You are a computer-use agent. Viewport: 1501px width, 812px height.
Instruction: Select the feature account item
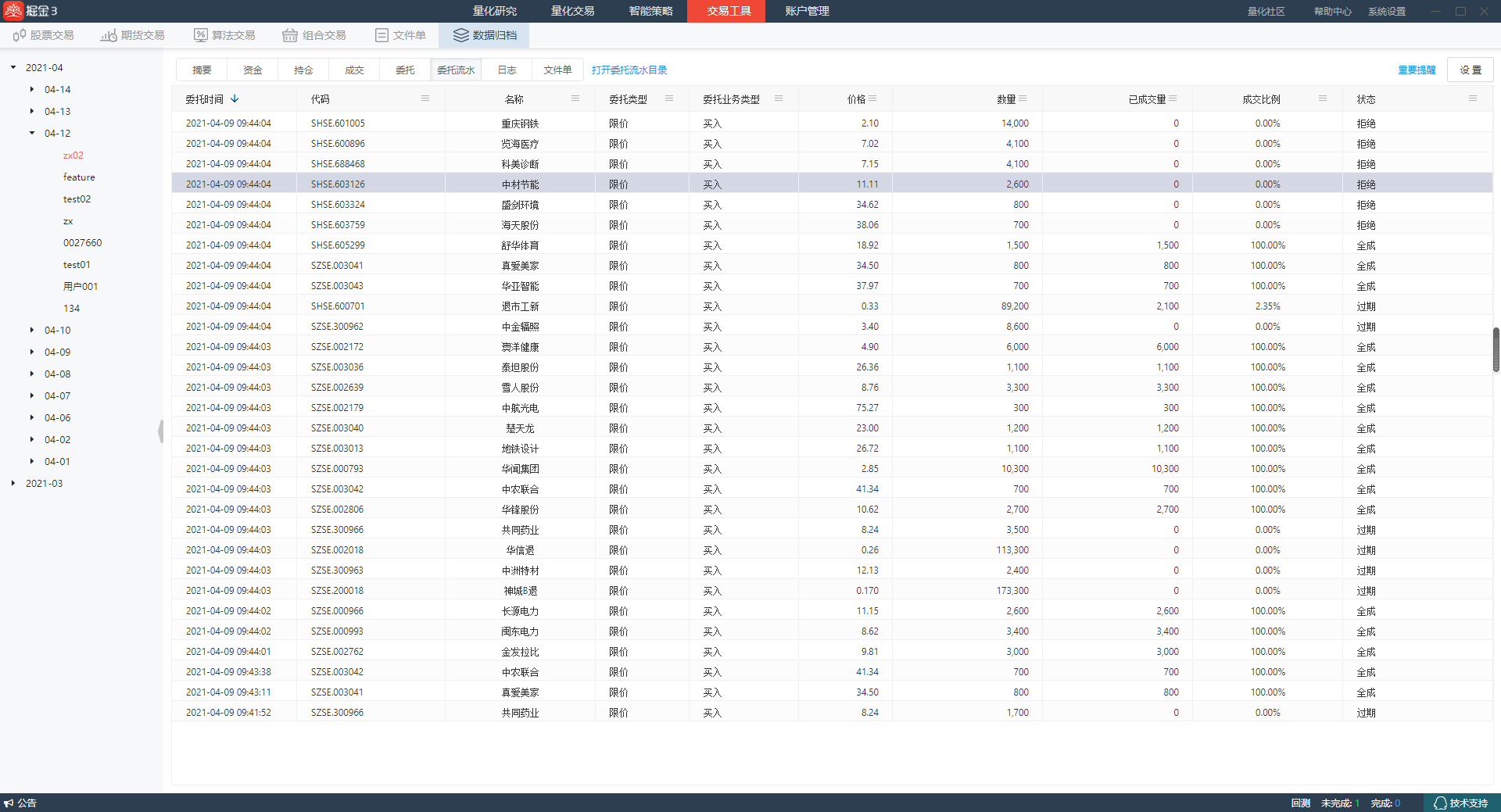(x=79, y=177)
